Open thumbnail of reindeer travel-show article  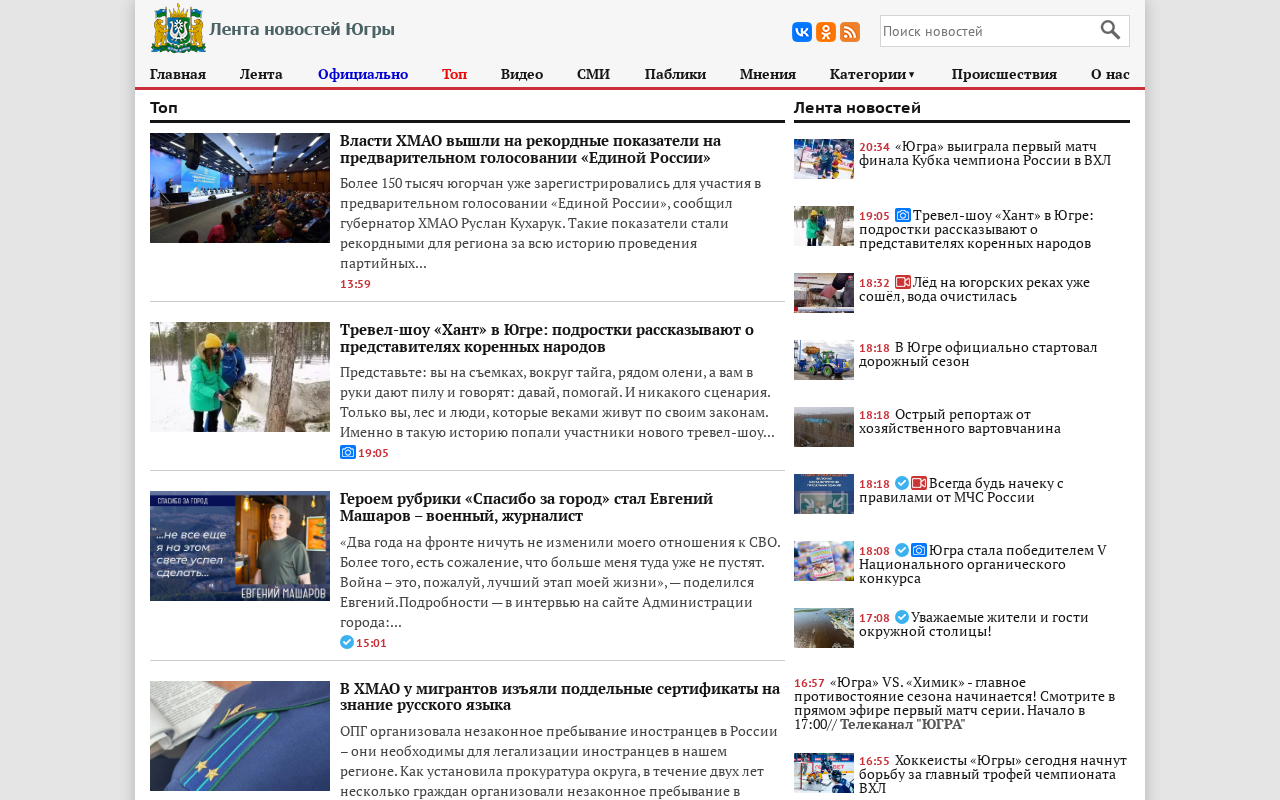coord(240,377)
